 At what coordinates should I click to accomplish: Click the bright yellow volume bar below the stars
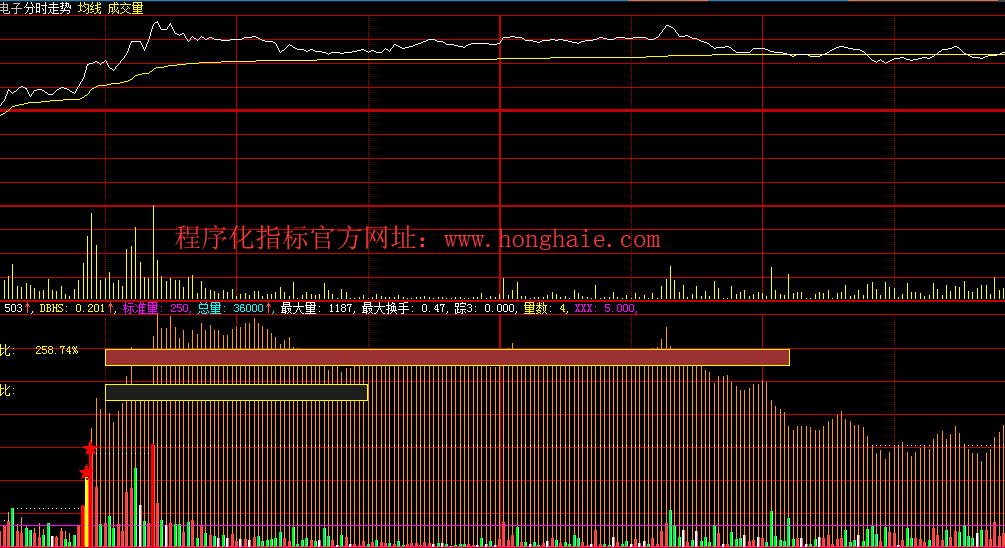[x=87, y=512]
